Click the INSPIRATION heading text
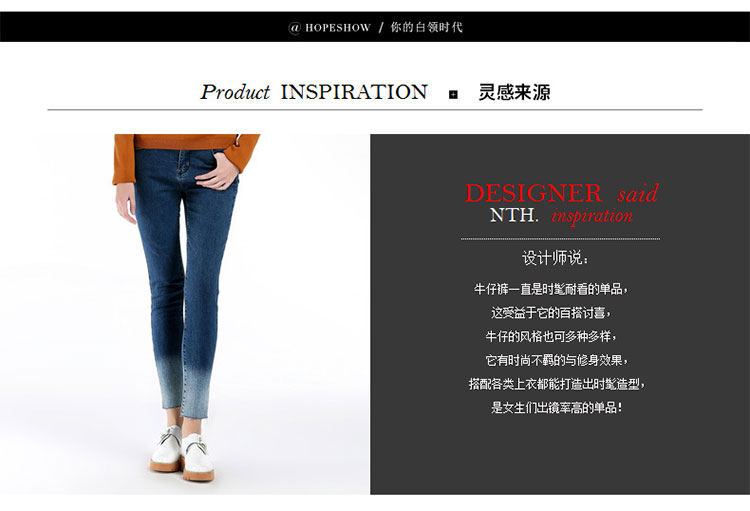 click(x=354, y=92)
